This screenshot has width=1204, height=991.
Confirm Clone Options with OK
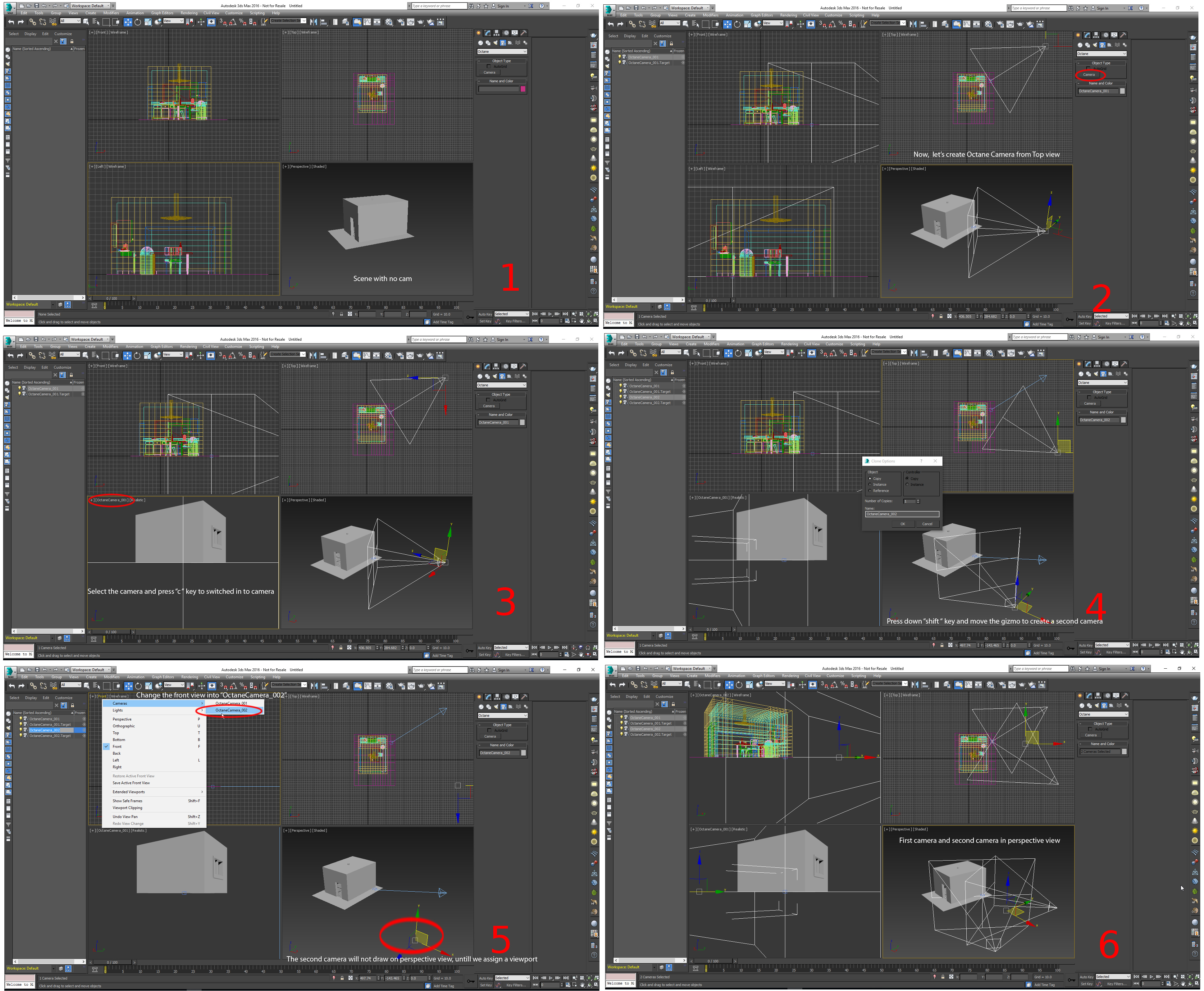click(x=903, y=524)
